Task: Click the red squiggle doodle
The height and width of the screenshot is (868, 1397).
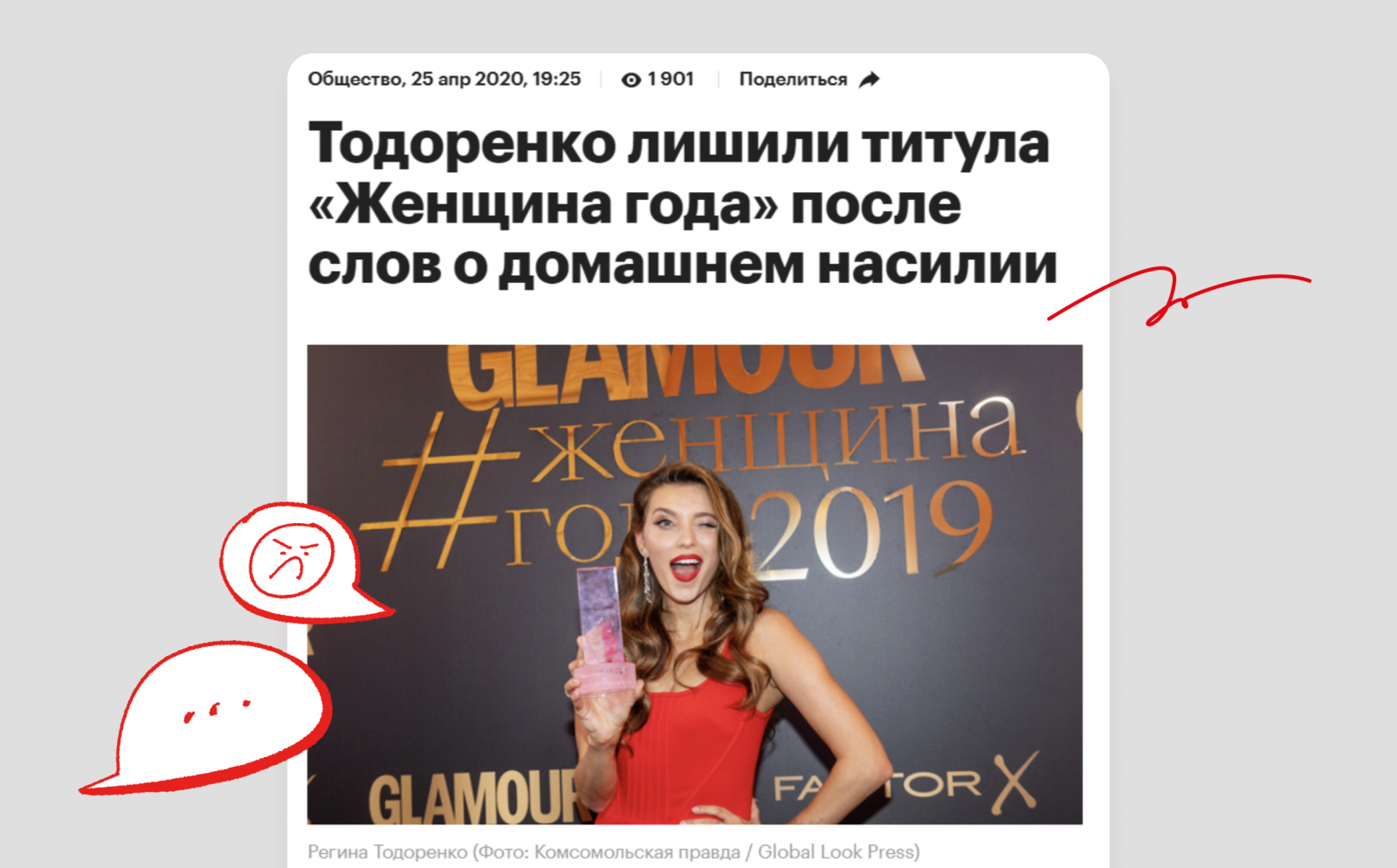Action: point(1178,296)
